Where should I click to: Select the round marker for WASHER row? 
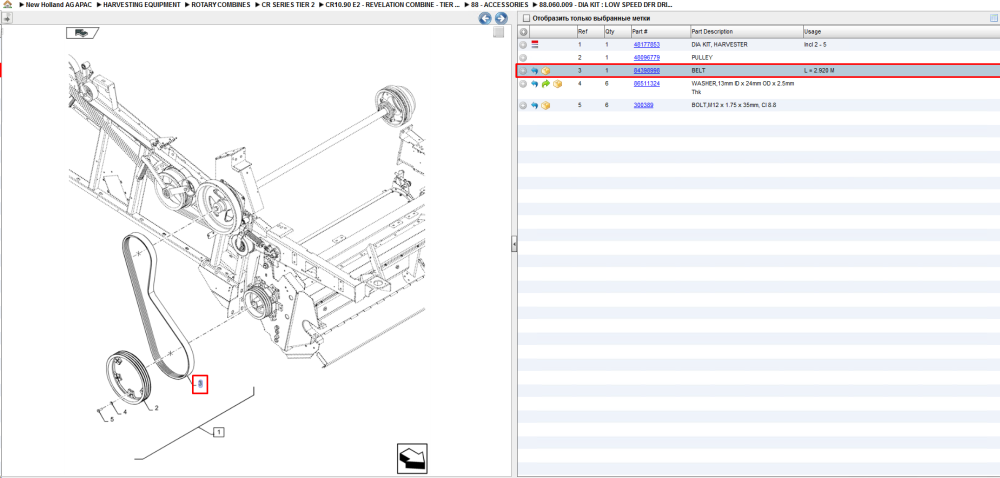tap(523, 83)
